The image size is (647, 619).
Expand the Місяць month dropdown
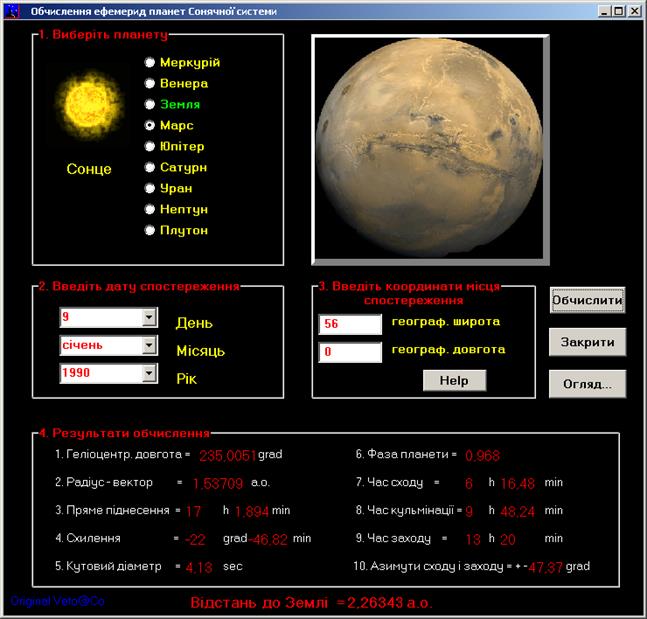[x=149, y=346]
